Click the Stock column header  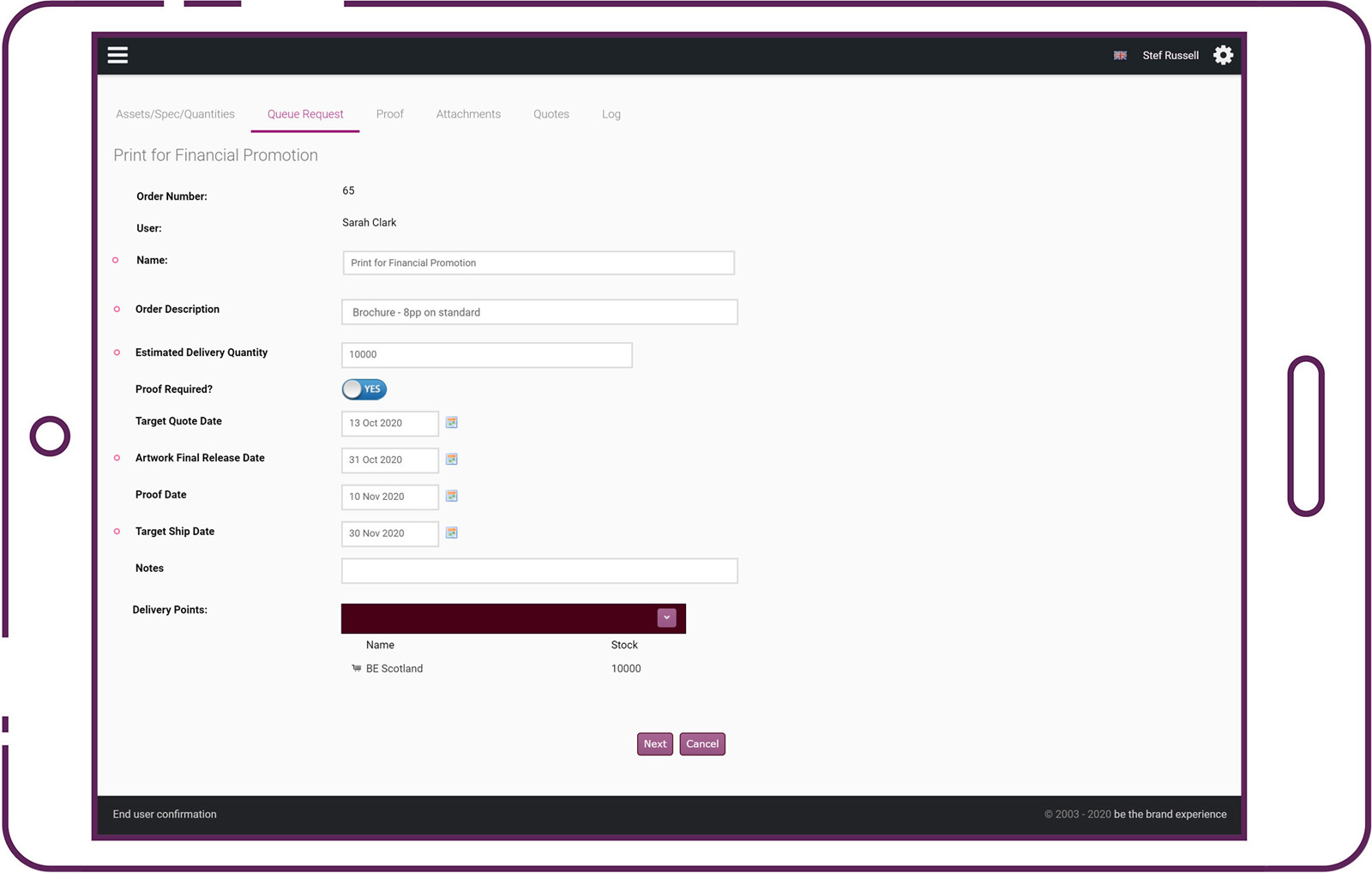(624, 645)
